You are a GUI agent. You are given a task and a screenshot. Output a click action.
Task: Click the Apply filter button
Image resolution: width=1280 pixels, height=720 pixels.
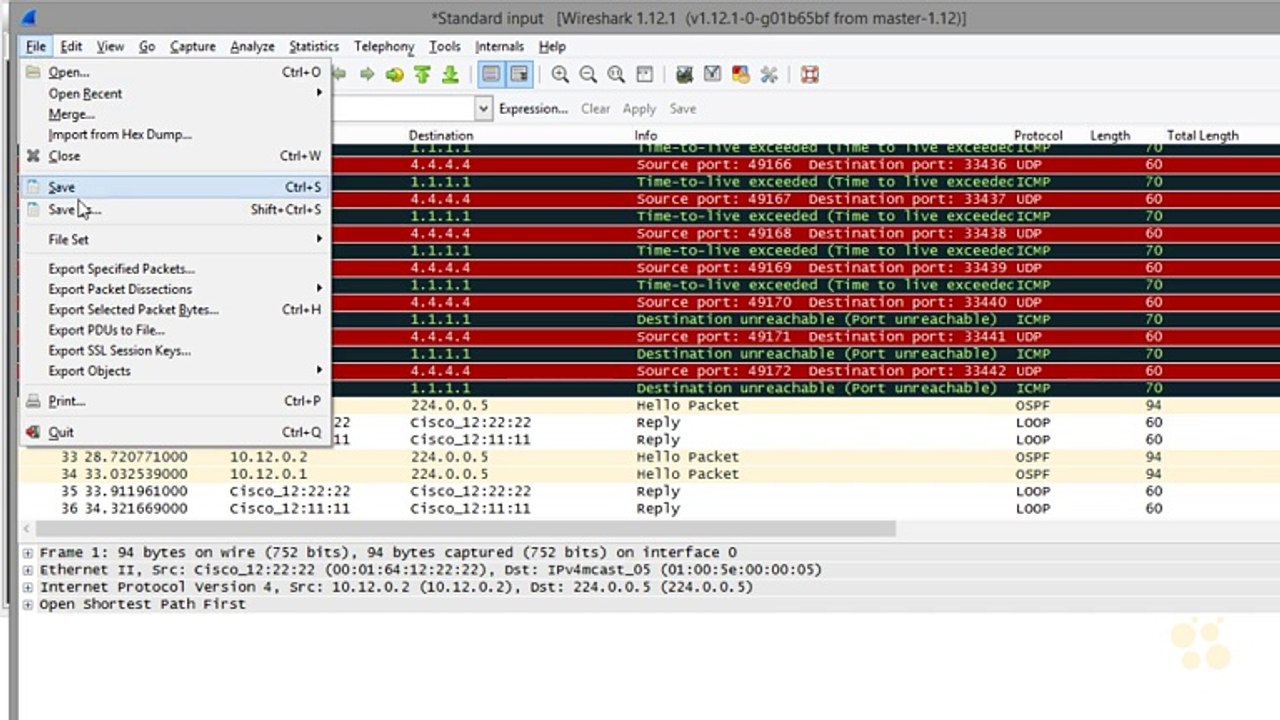pyautogui.click(x=639, y=109)
